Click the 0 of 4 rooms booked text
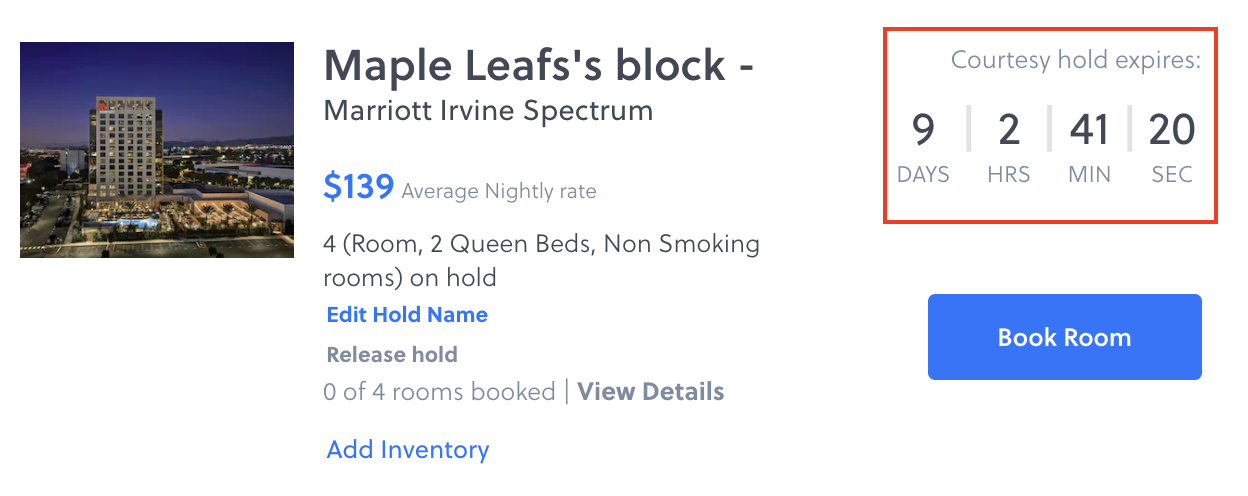 pos(439,391)
